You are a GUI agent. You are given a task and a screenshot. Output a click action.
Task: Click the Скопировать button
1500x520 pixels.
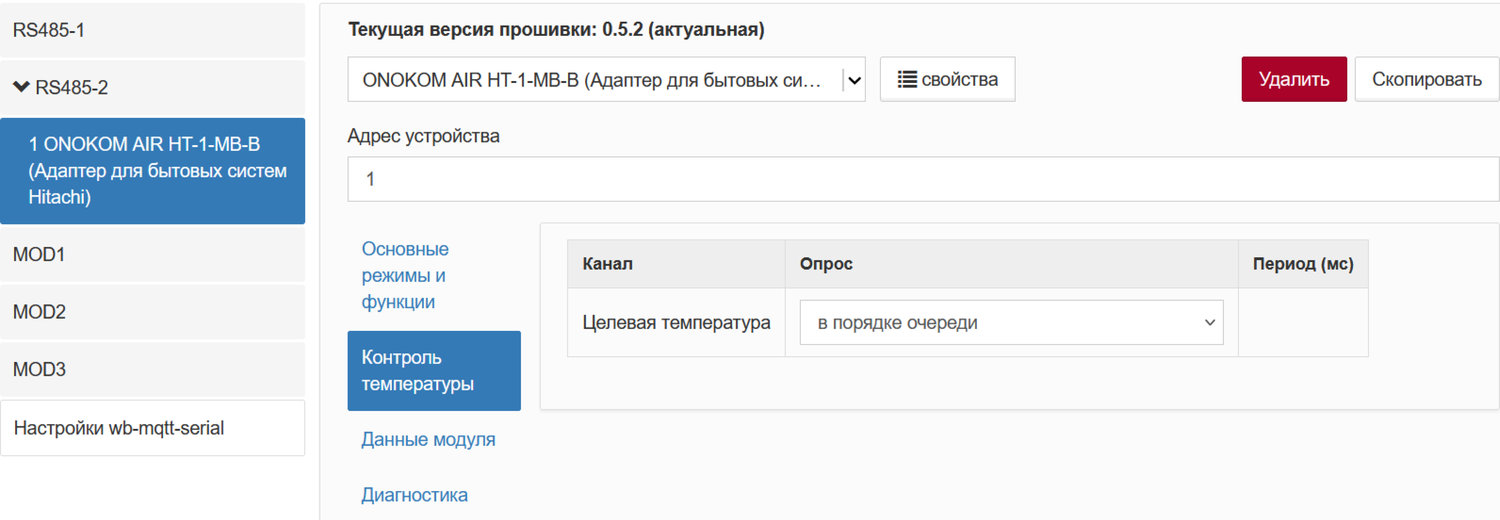[x=1427, y=79]
